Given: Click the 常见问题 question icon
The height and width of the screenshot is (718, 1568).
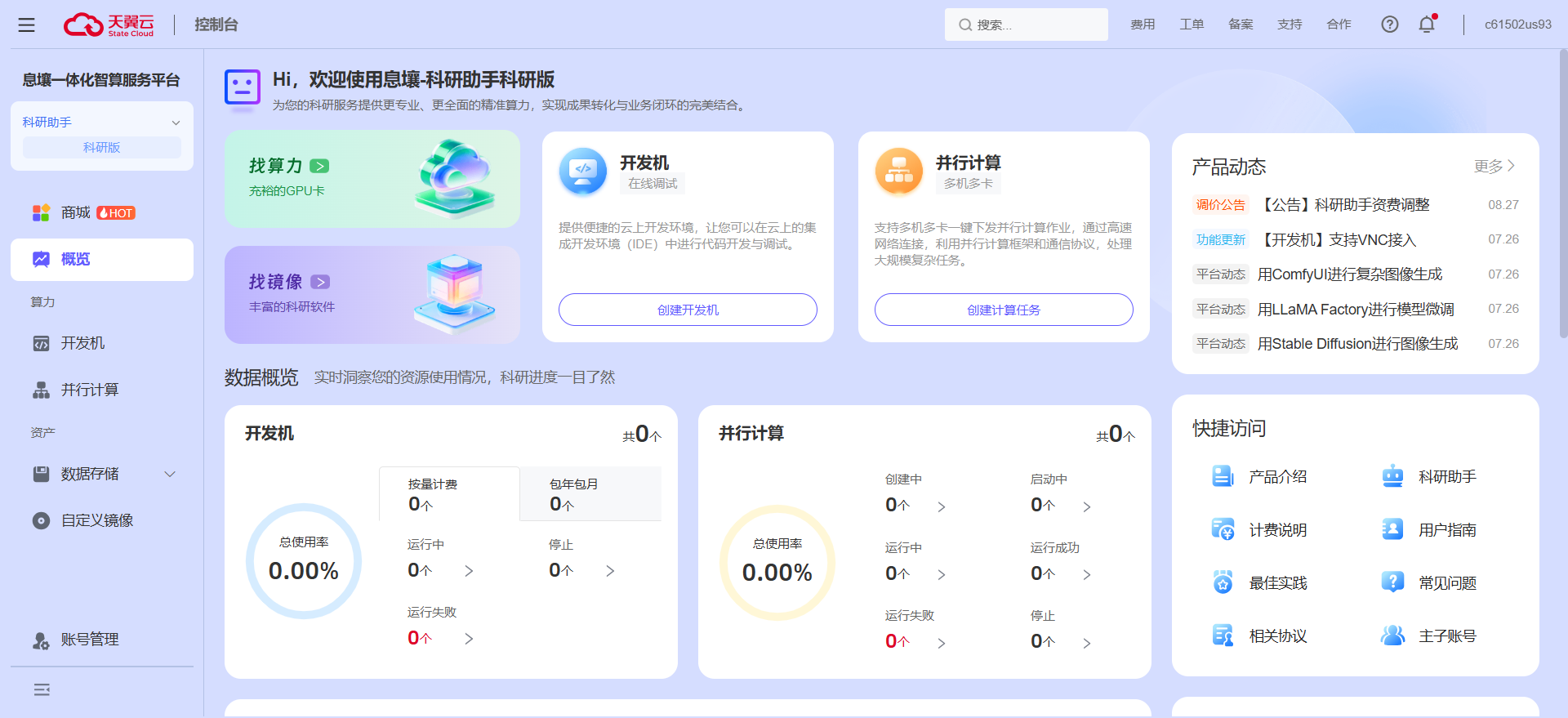Looking at the screenshot, I should 1392,582.
